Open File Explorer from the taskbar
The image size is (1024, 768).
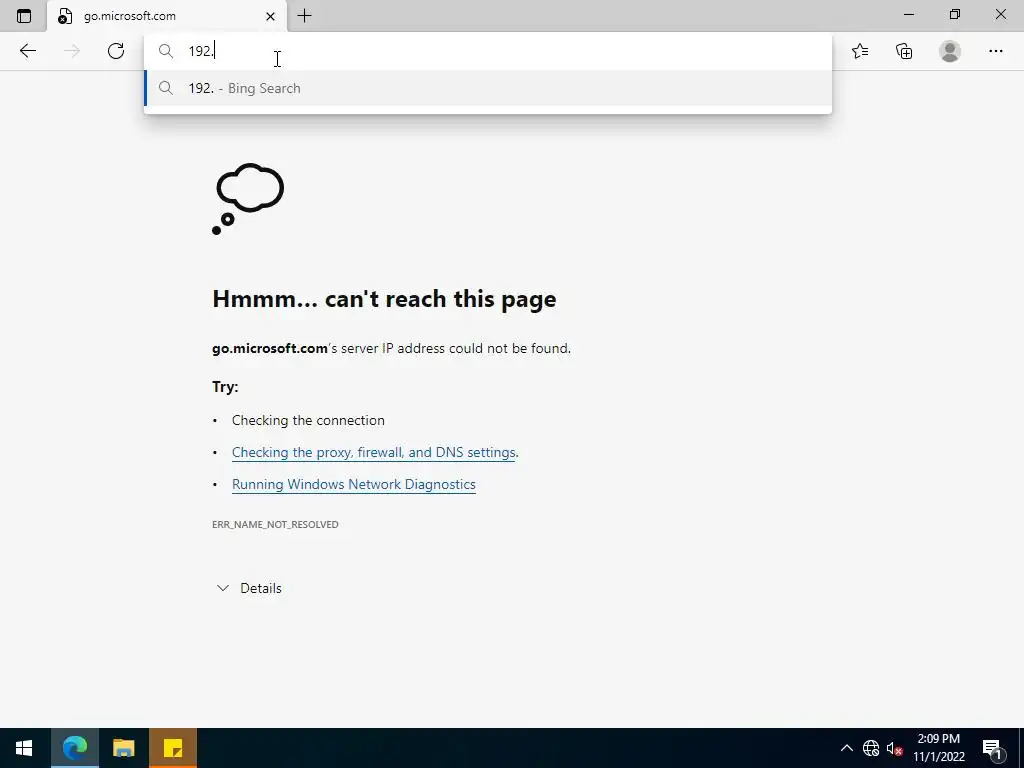123,748
